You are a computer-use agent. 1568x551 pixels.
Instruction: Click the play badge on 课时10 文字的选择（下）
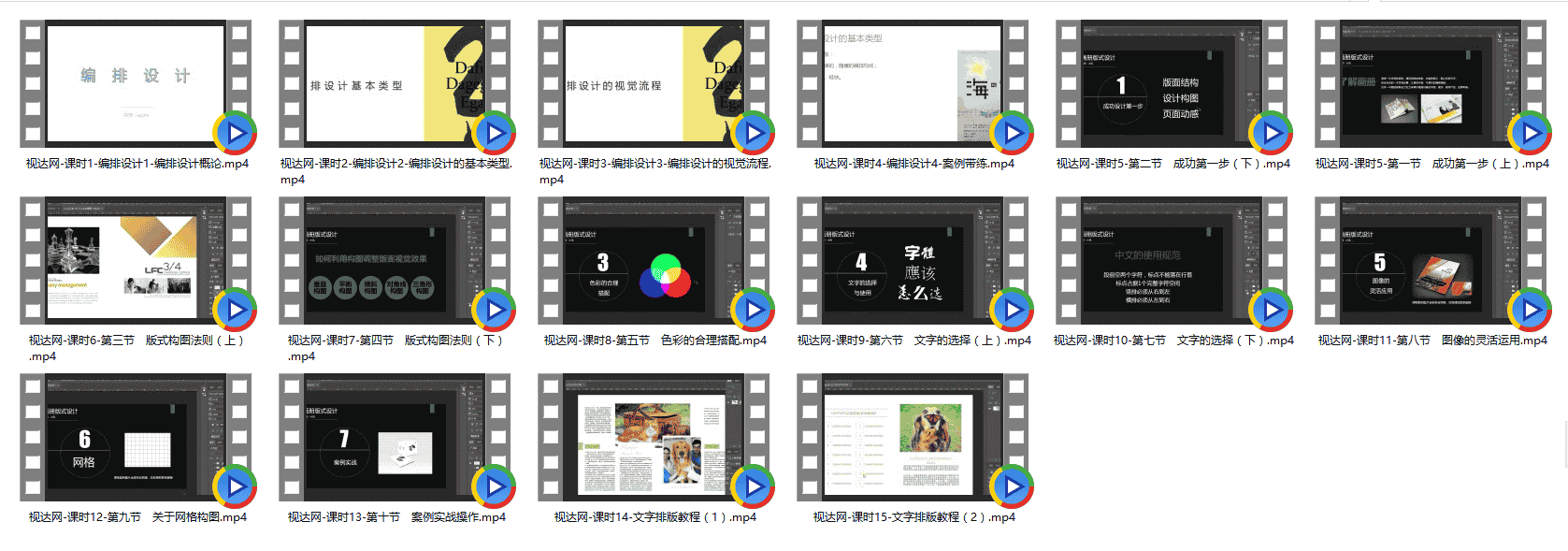click(x=1271, y=310)
